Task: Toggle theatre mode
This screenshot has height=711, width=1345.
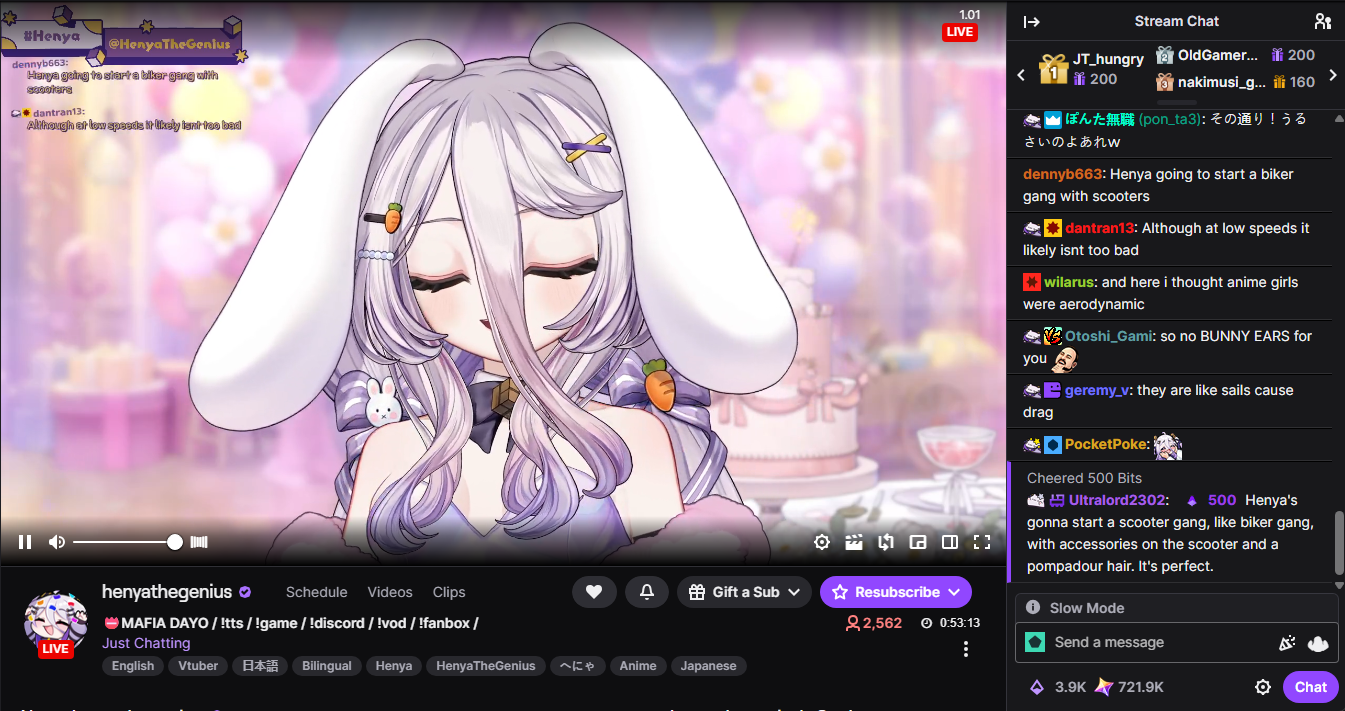Action: (x=950, y=542)
